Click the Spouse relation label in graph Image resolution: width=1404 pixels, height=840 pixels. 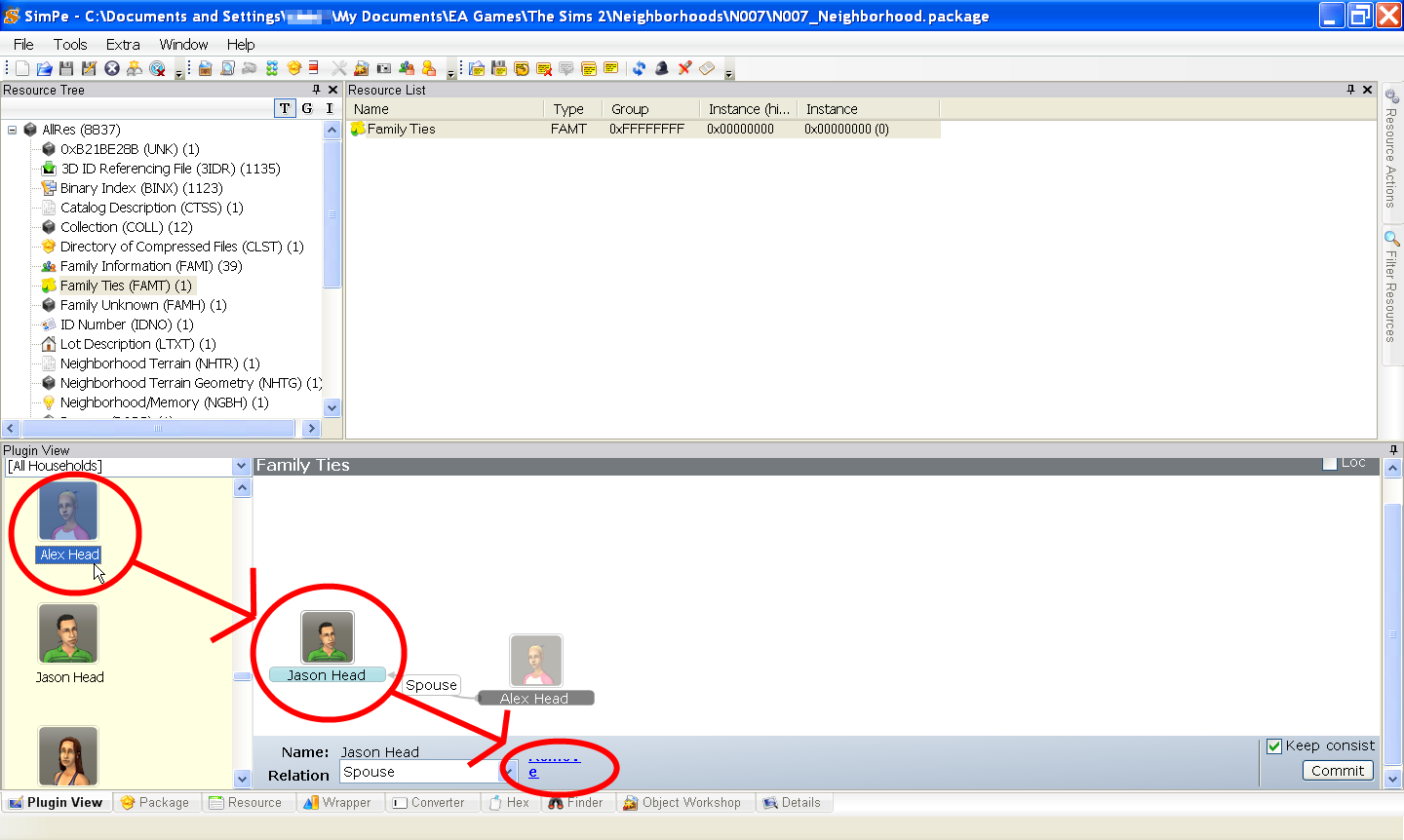(x=431, y=685)
